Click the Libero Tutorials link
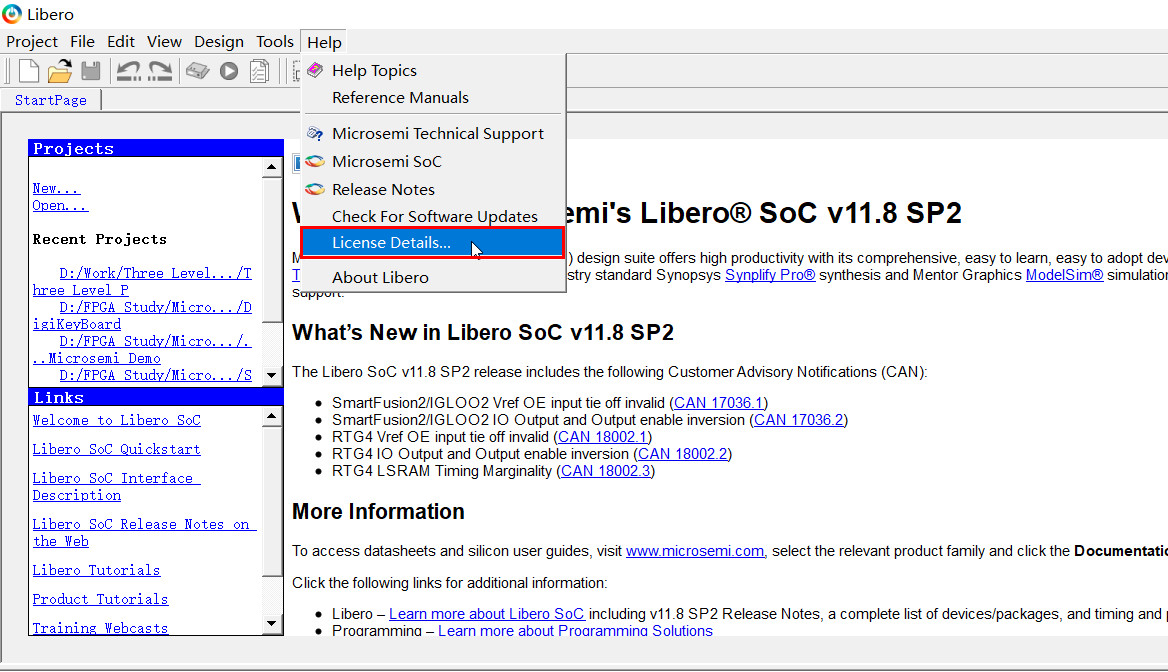 pos(96,570)
